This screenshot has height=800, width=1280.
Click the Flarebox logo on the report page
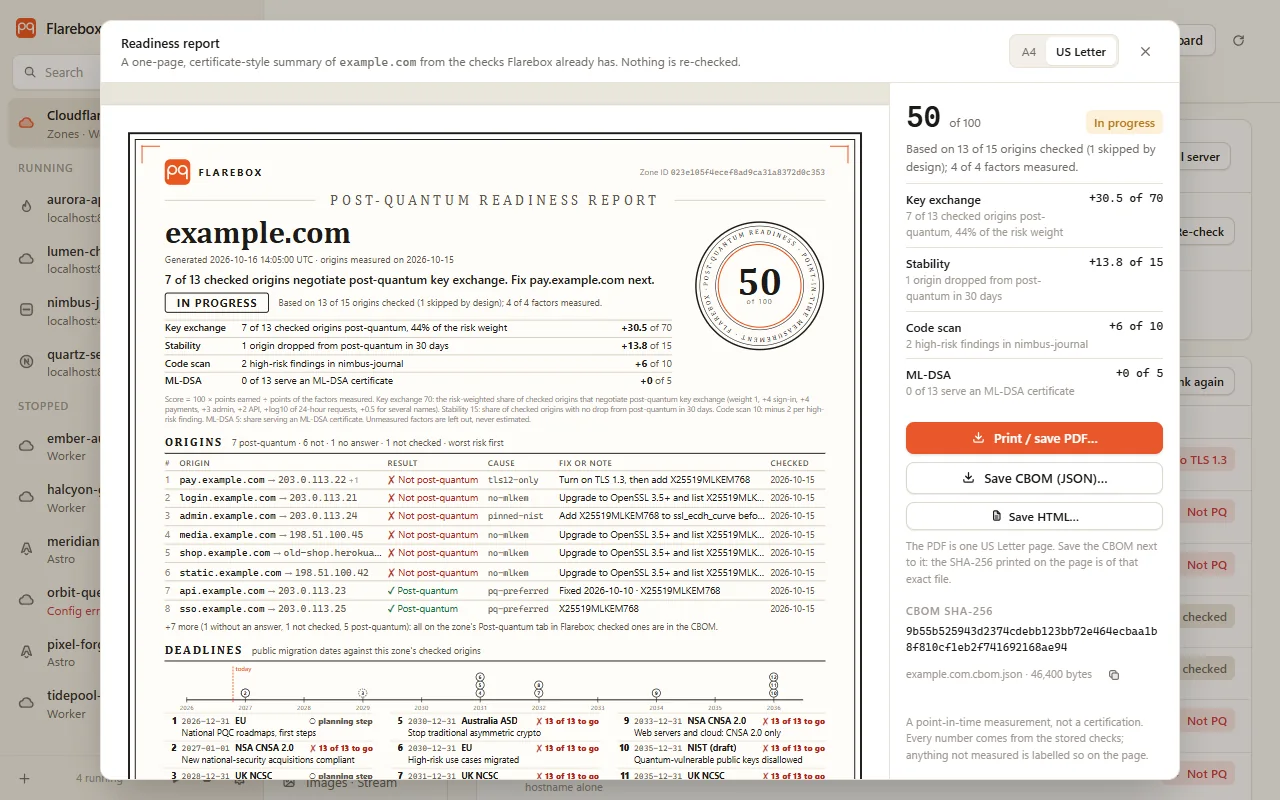(177, 172)
